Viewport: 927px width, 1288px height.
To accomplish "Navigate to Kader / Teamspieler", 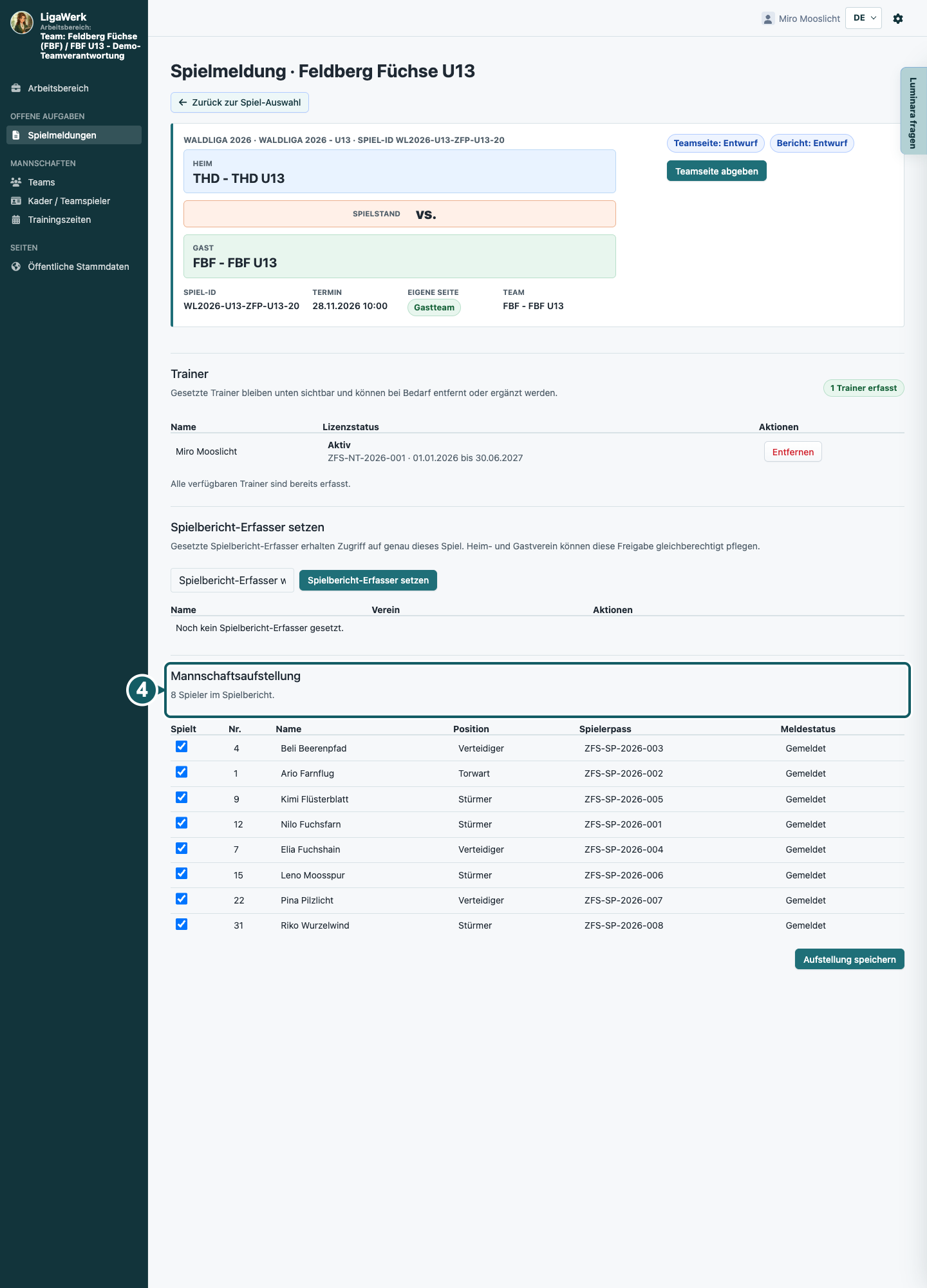I will coord(74,201).
